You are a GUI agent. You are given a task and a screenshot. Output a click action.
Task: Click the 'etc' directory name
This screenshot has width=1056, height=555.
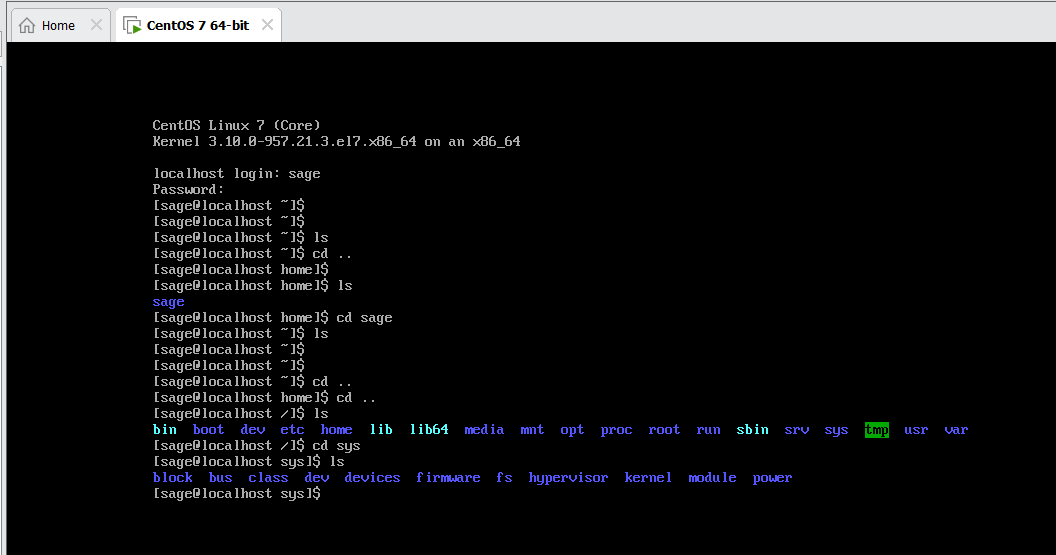pos(292,430)
